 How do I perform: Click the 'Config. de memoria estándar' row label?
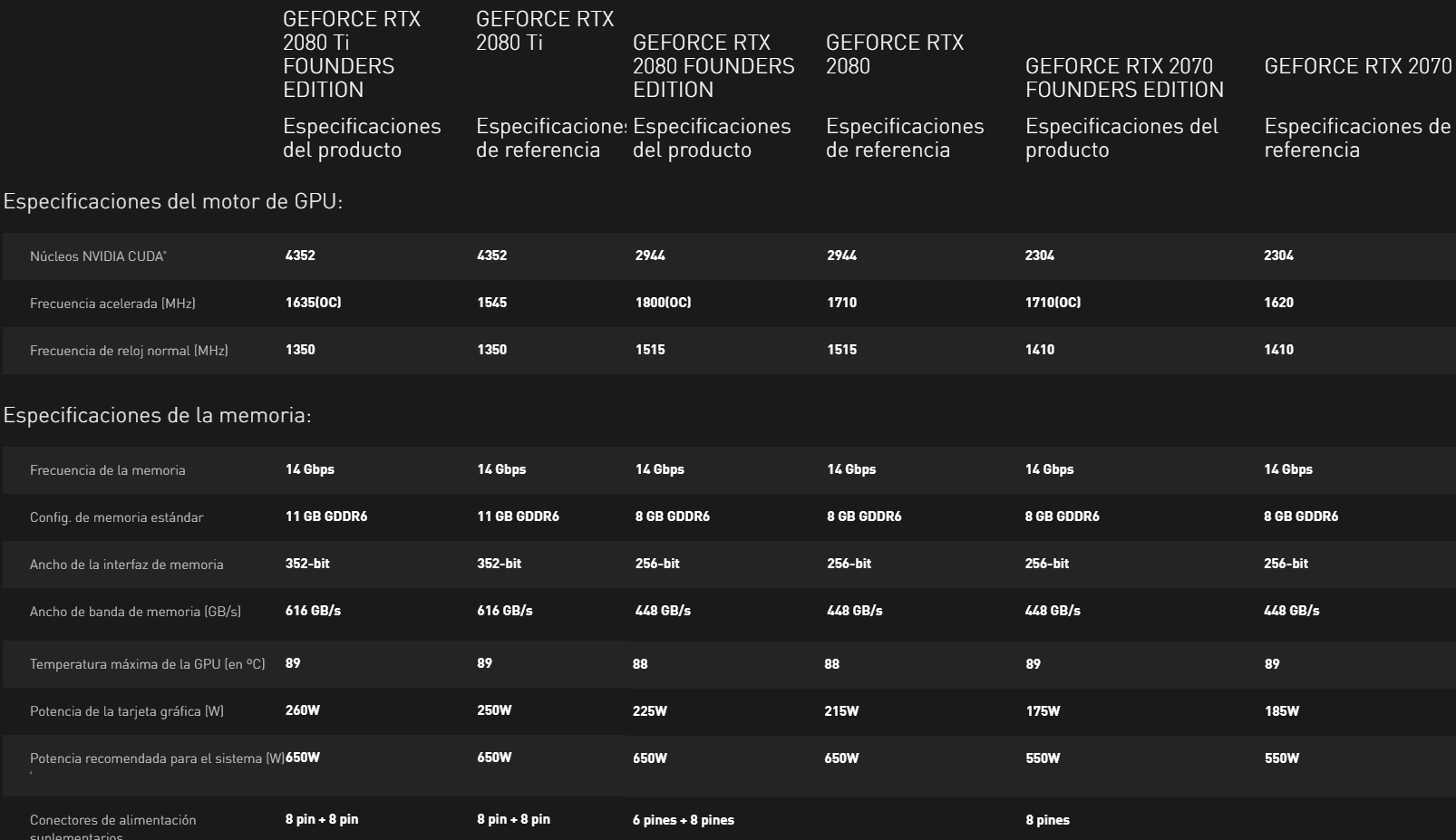[x=116, y=517]
